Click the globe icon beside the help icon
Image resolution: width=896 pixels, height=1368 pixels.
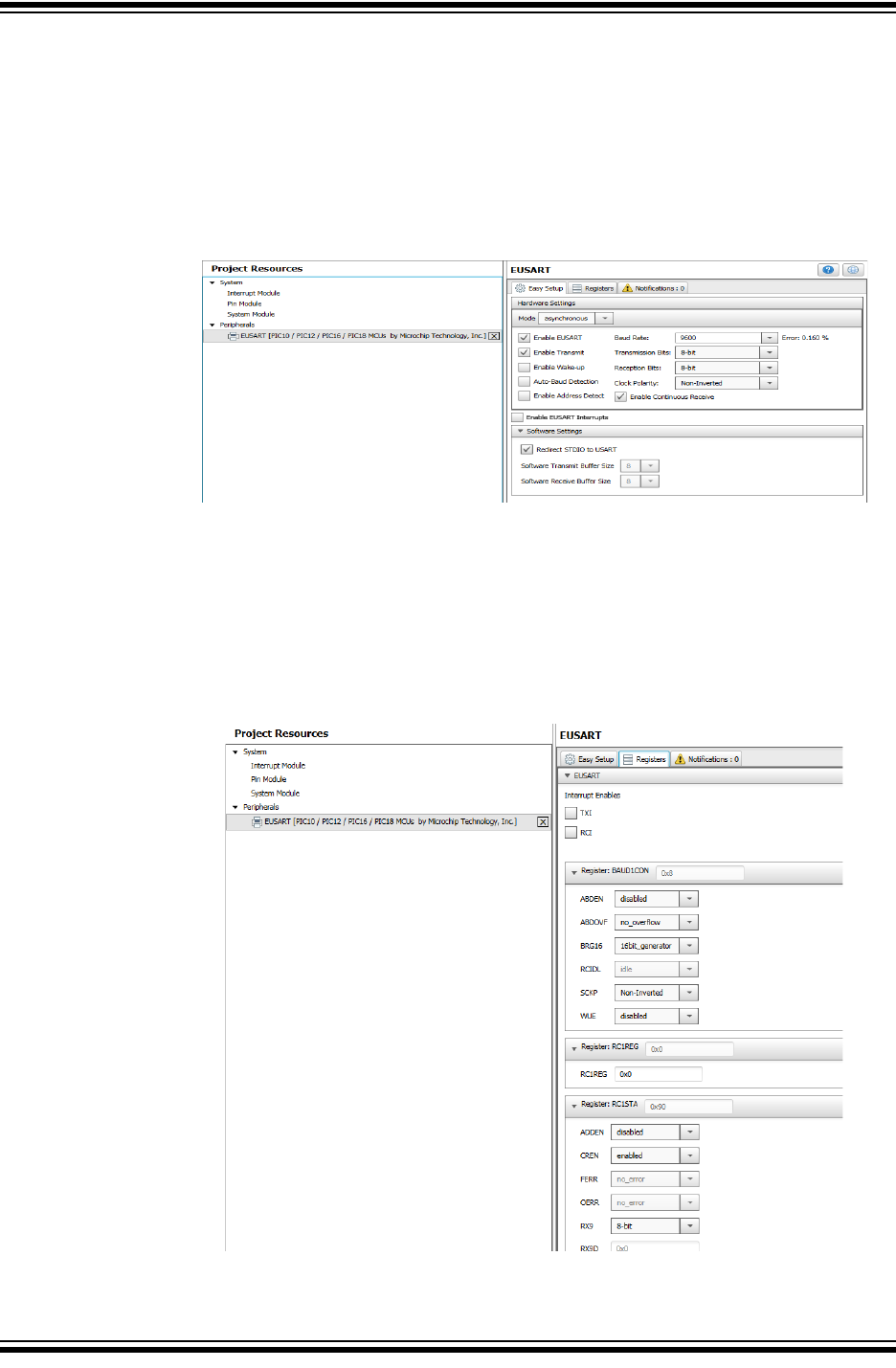pos(853,270)
